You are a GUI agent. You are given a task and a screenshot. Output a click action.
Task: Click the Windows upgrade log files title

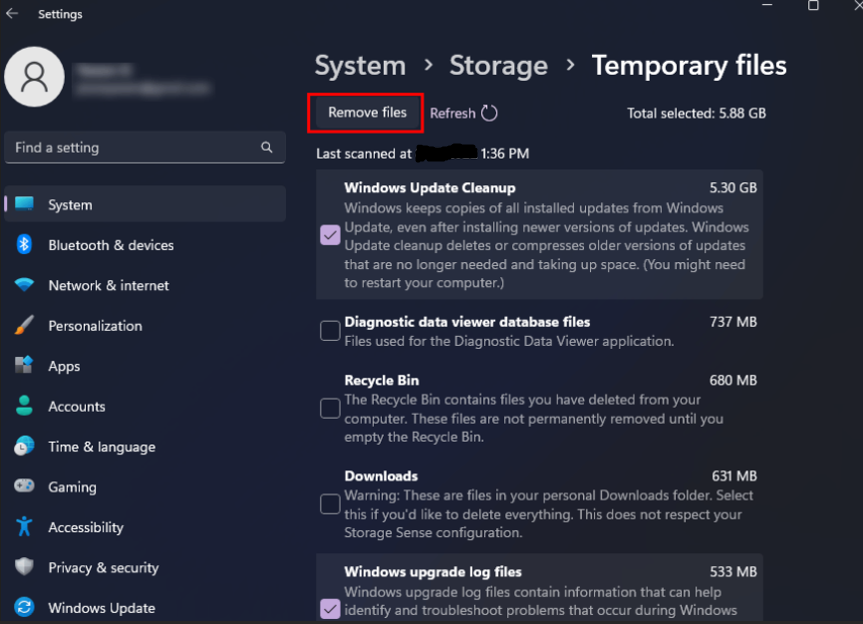433,572
